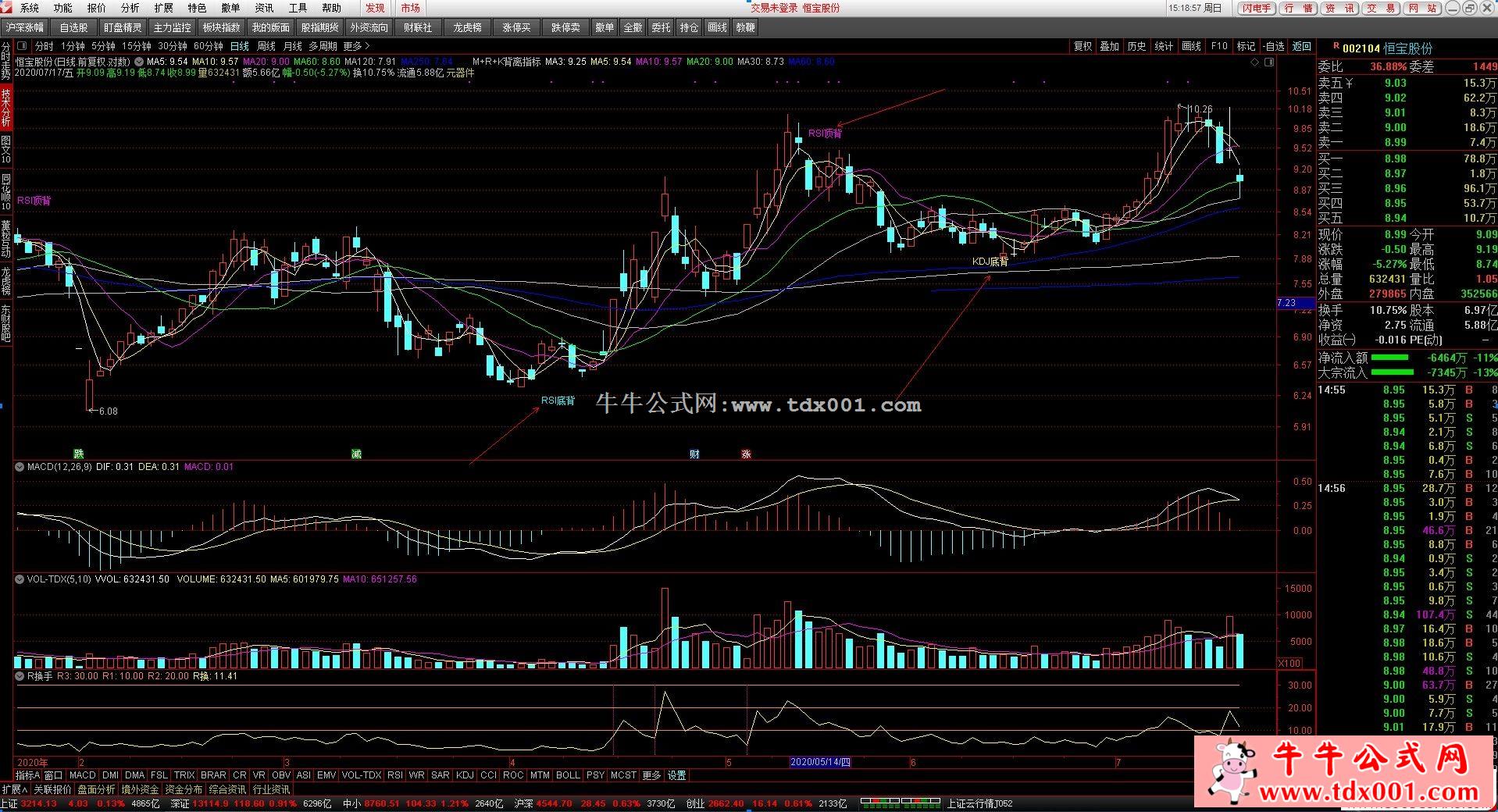
Task: Click the X100 volume scale label
Action: coord(1289,663)
